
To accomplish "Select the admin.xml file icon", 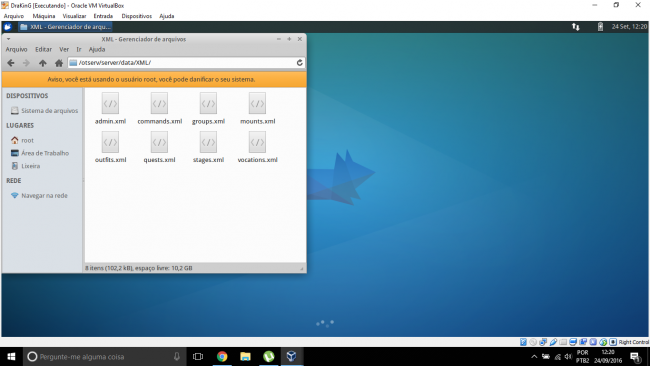I will tap(110, 104).
